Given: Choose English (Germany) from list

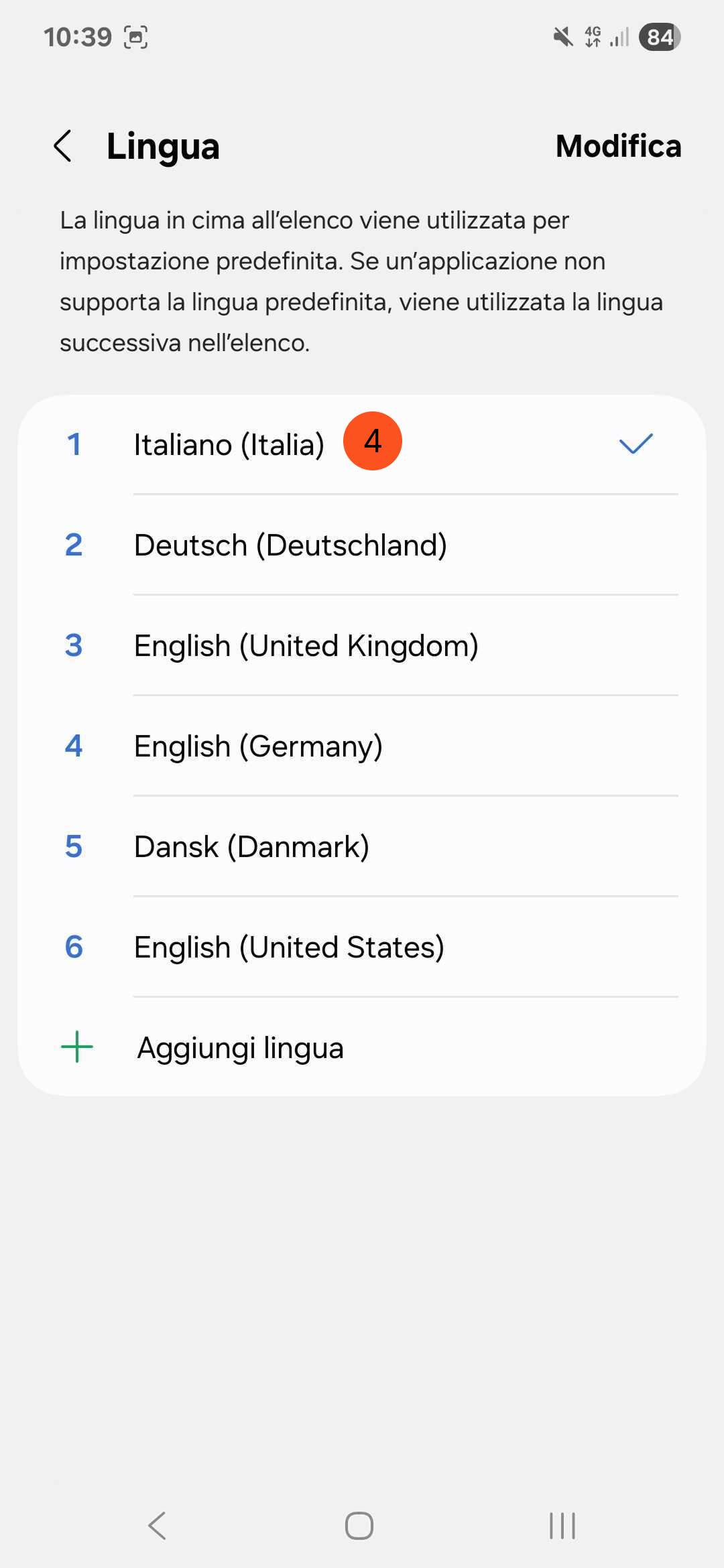Looking at the screenshot, I should point(258,746).
